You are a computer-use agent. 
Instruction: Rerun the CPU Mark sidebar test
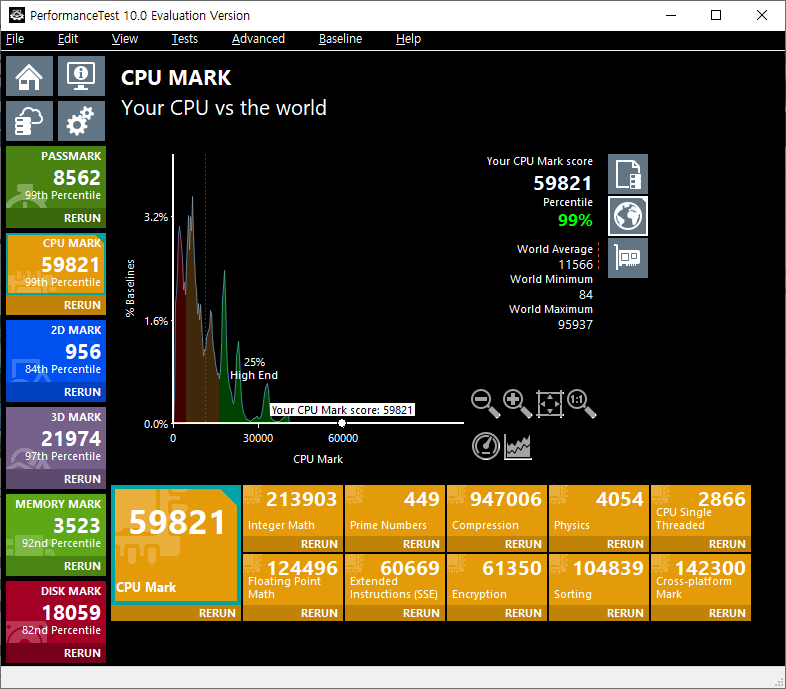(82, 305)
